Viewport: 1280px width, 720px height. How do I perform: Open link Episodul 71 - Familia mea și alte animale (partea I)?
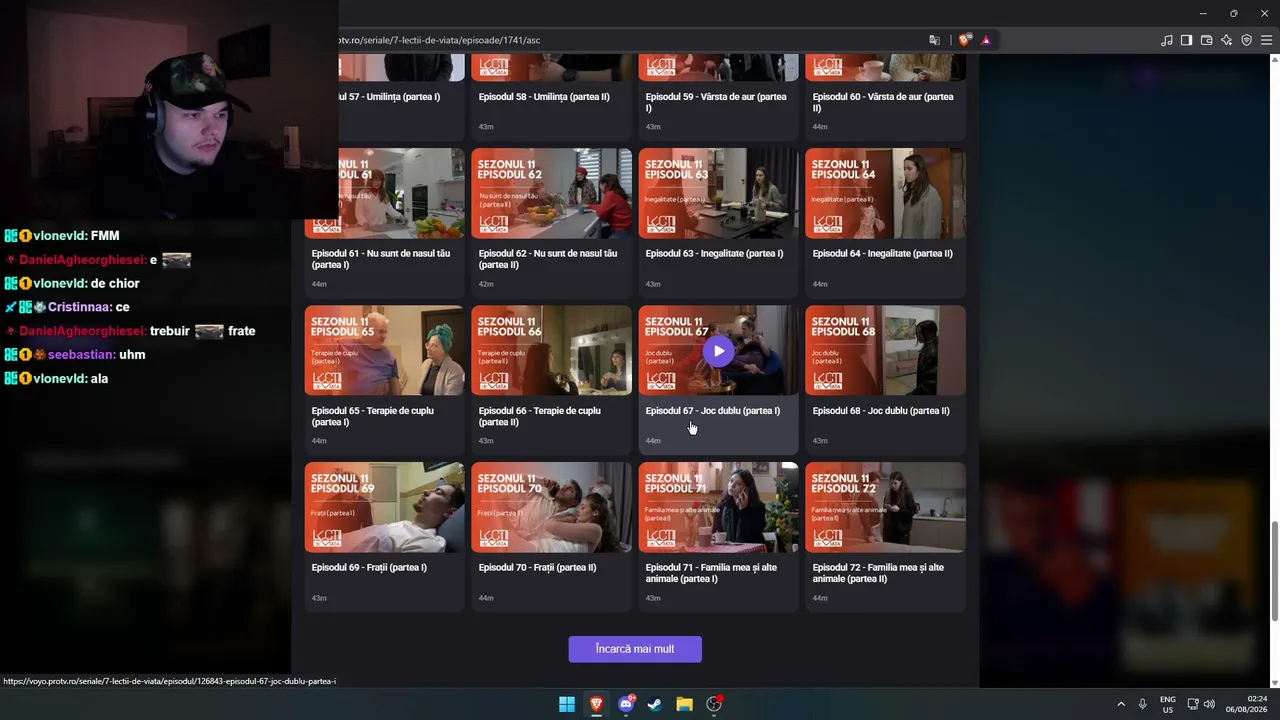tap(711, 573)
